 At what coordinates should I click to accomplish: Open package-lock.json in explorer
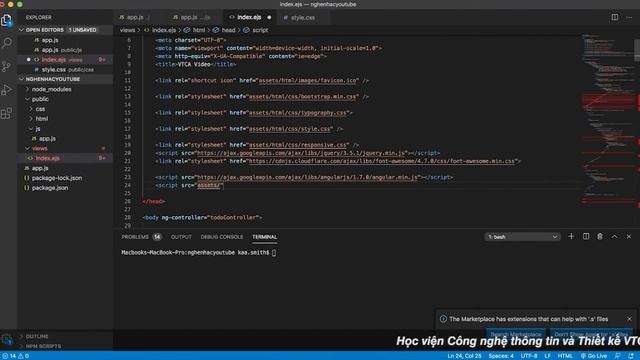(57, 178)
